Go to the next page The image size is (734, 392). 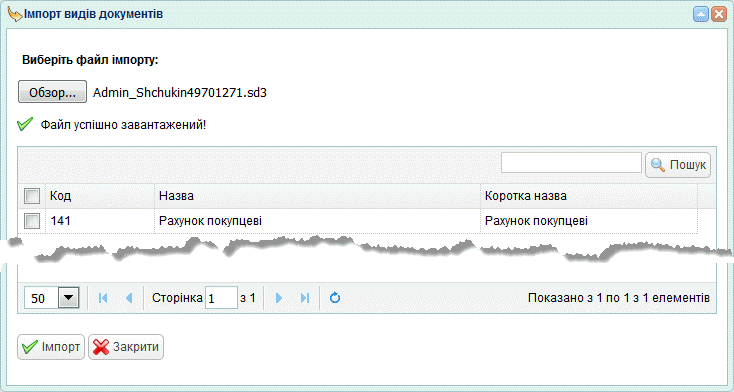[279, 298]
